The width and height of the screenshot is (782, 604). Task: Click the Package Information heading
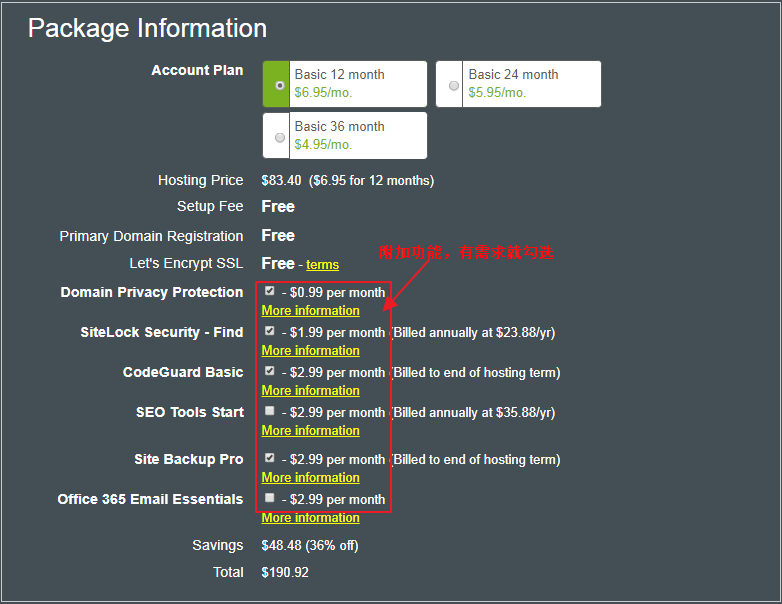click(x=147, y=28)
